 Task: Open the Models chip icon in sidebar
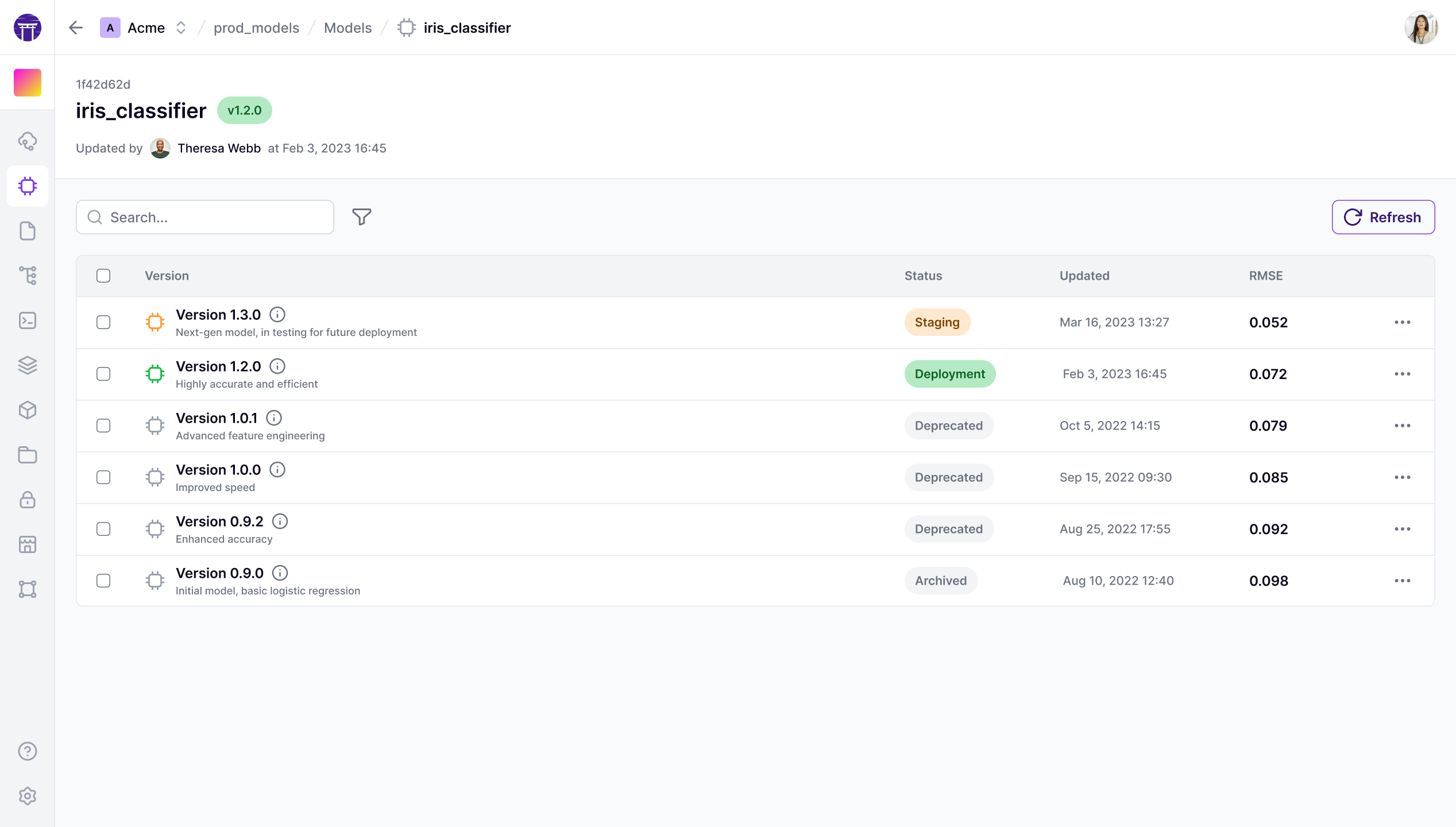(x=28, y=186)
